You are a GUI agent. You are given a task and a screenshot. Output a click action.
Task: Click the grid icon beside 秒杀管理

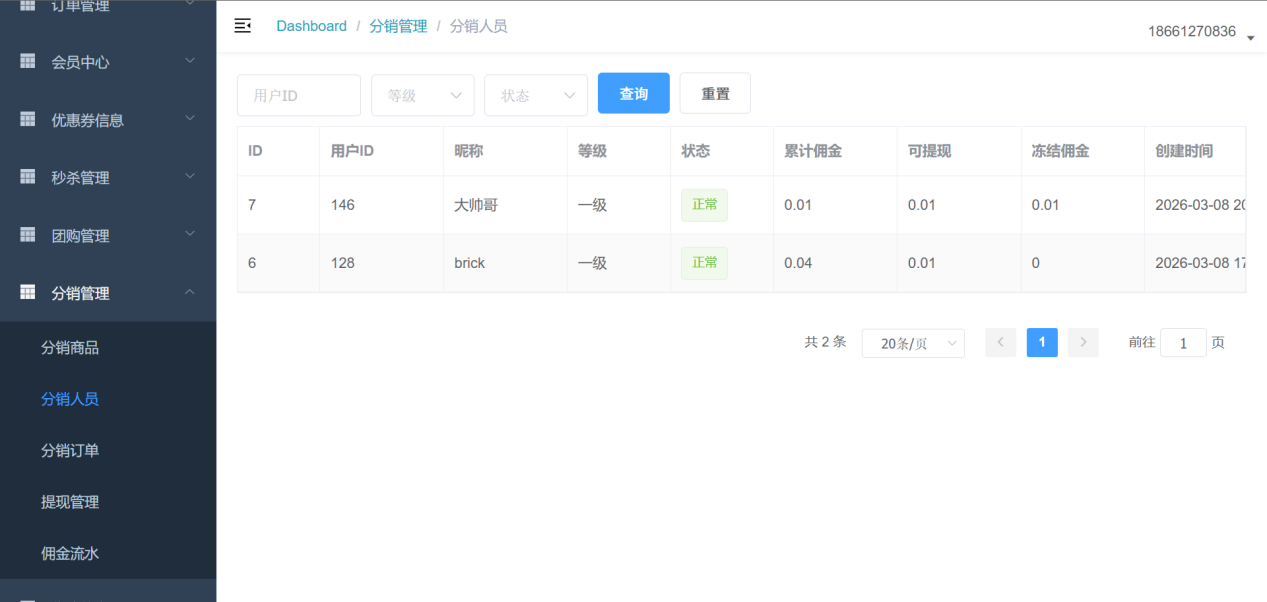click(28, 177)
